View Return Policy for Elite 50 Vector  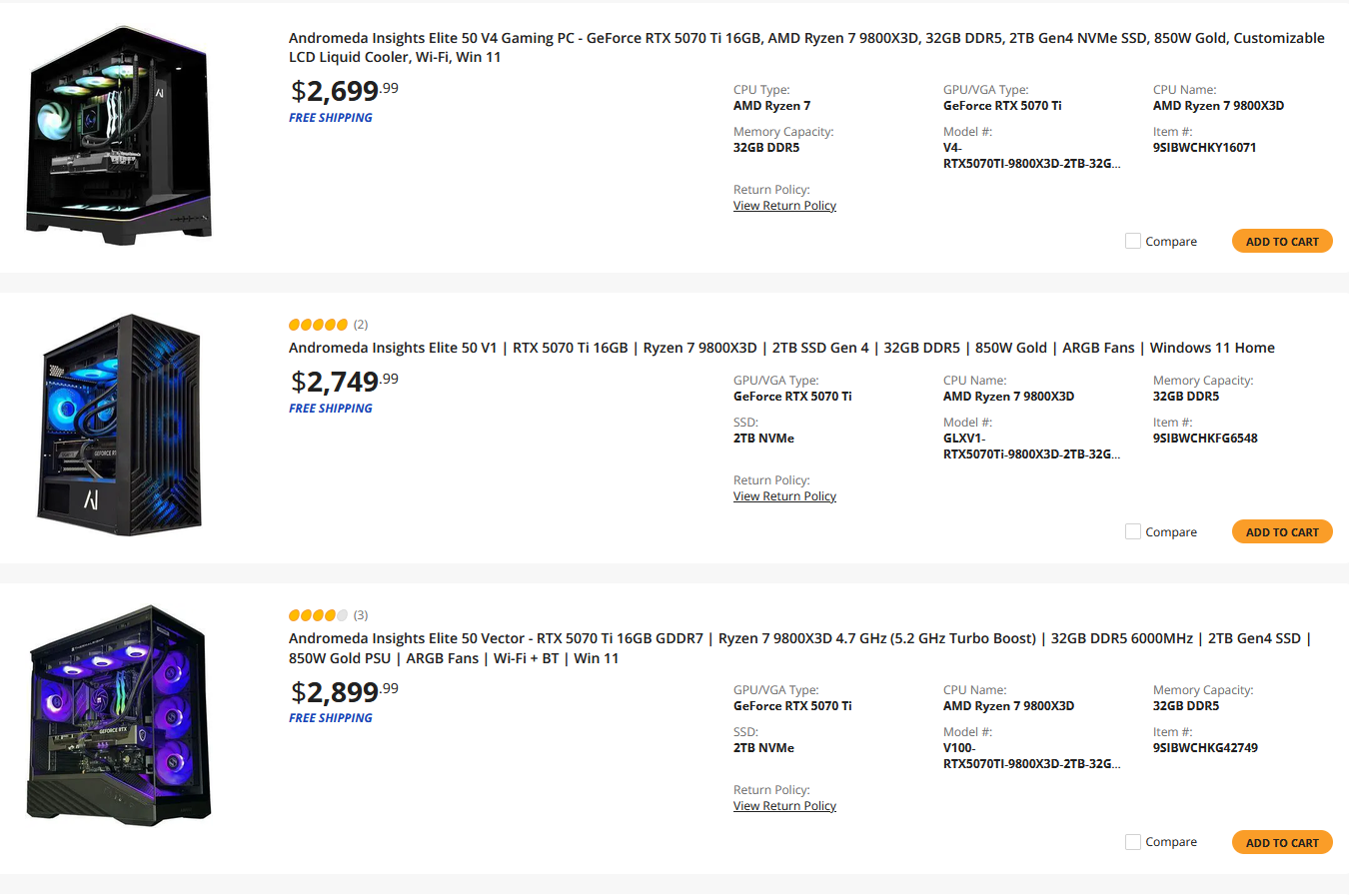[x=784, y=806]
